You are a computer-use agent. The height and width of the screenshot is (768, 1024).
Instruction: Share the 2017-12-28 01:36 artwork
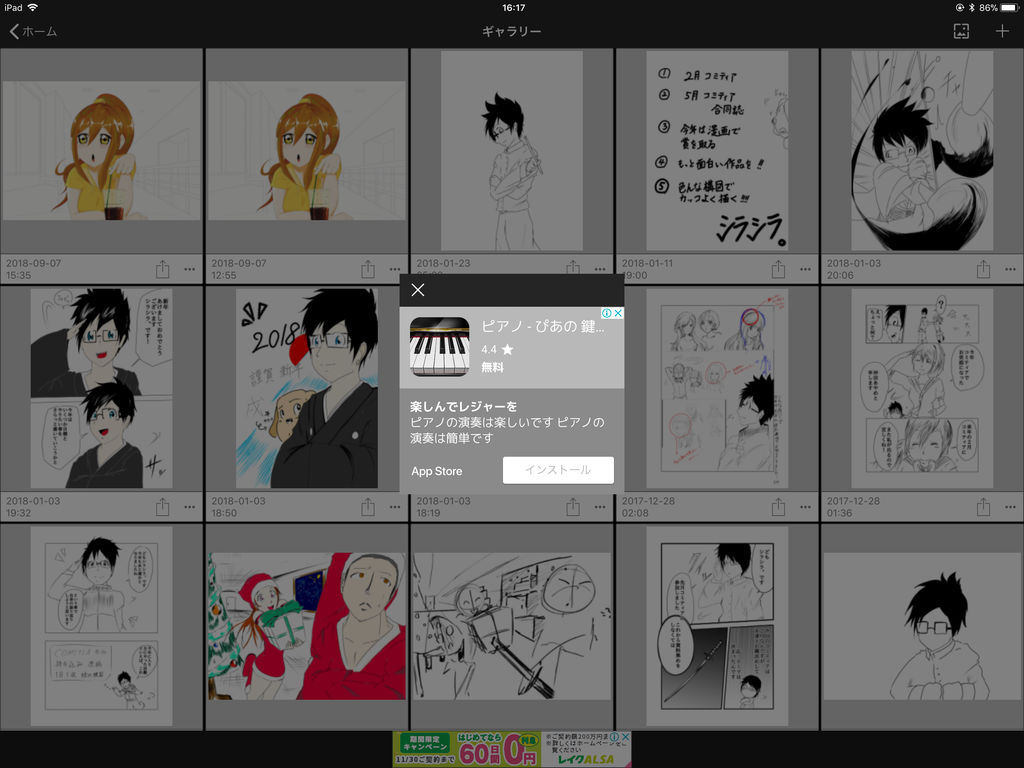pyautogui.click(x=983, y=506)
